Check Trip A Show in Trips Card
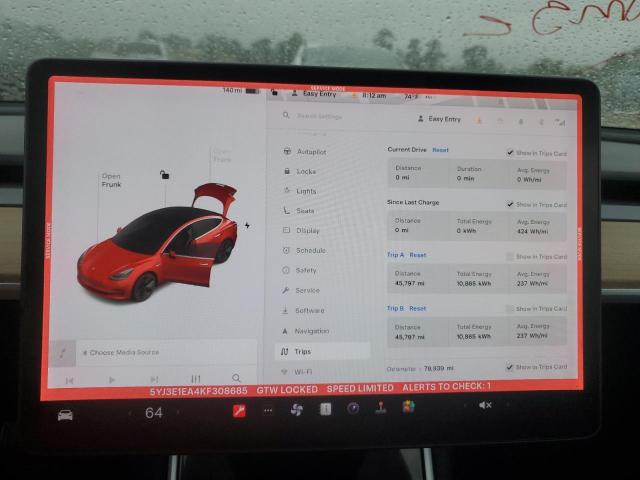This screenshot has width=640, height=480. coord(509,256)
